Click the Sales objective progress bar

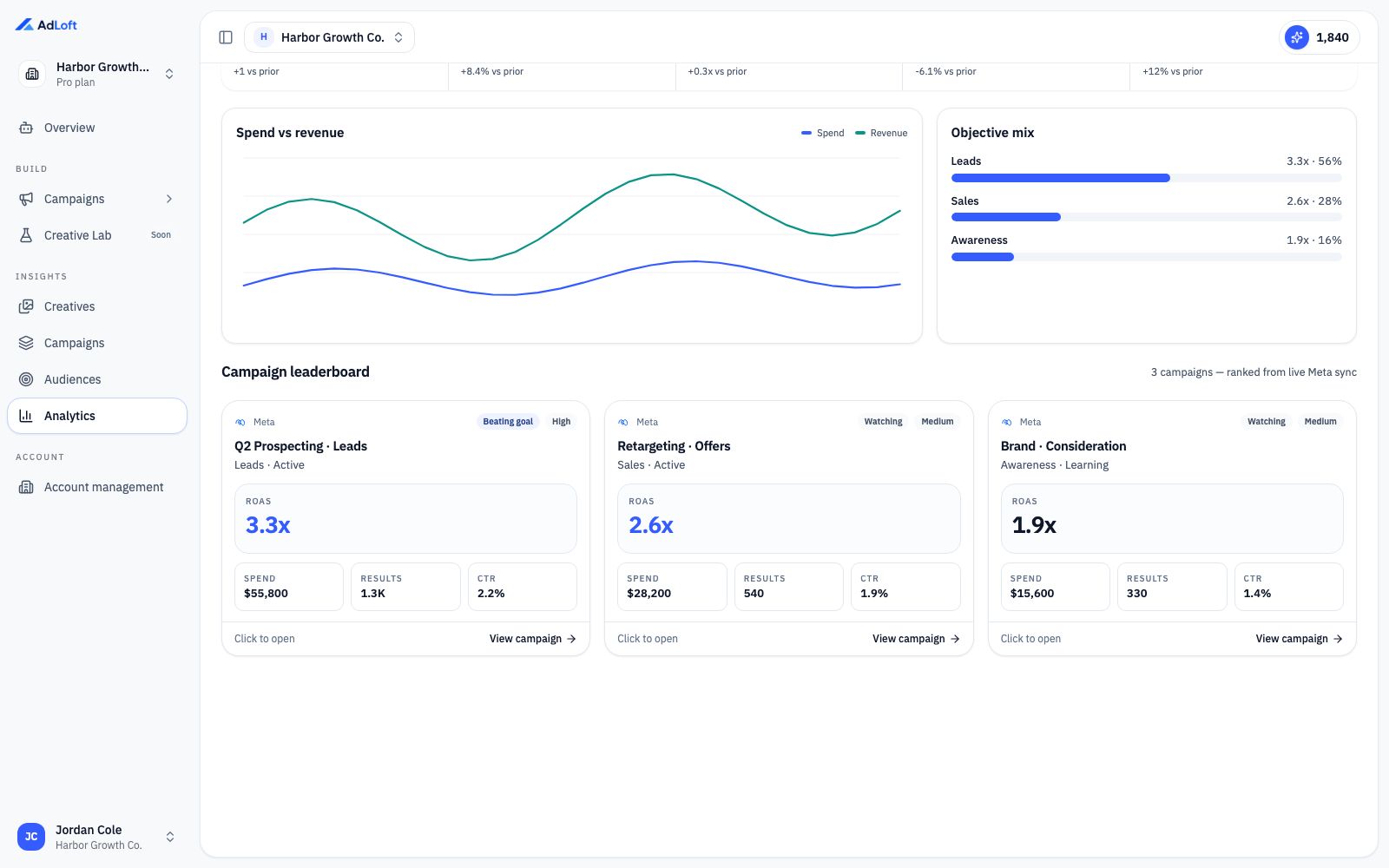pos(1146,217)
